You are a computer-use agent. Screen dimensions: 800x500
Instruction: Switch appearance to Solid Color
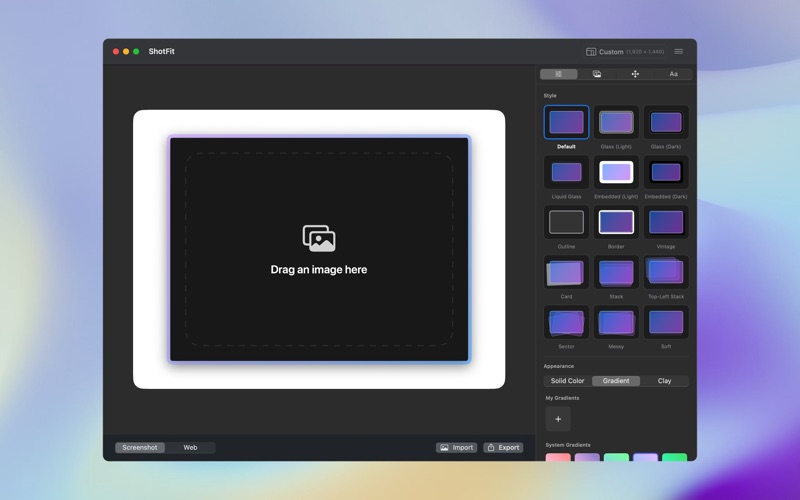point(567,381)
